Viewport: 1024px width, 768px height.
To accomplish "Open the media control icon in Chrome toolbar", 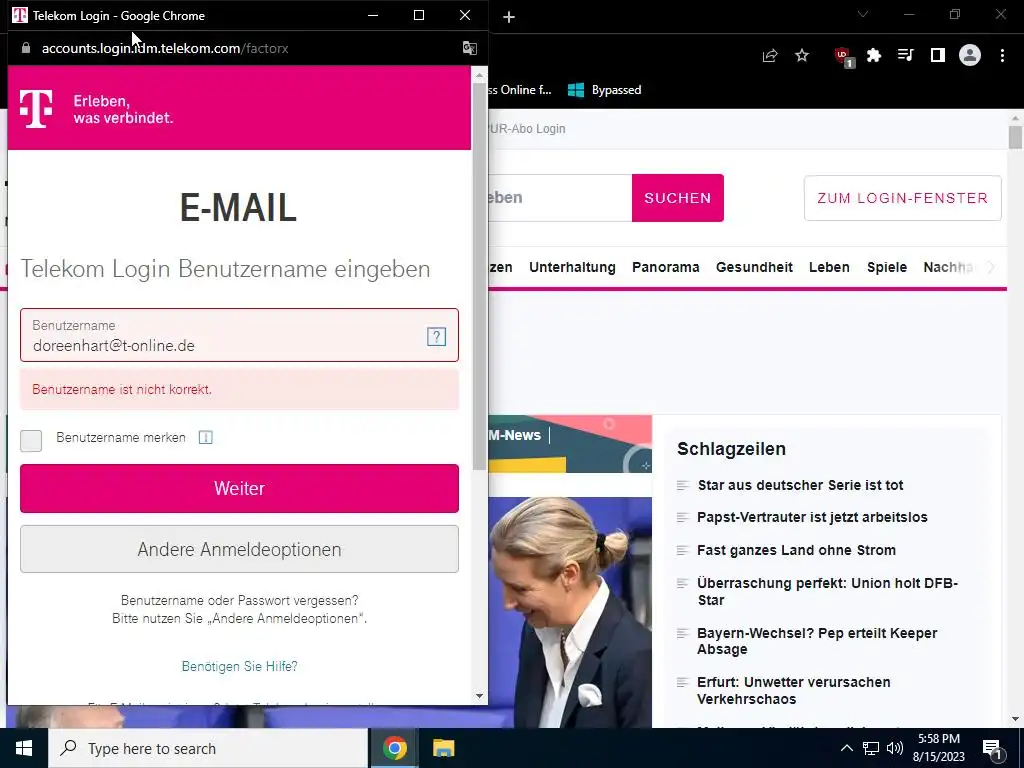I will (x=905, y=56).
